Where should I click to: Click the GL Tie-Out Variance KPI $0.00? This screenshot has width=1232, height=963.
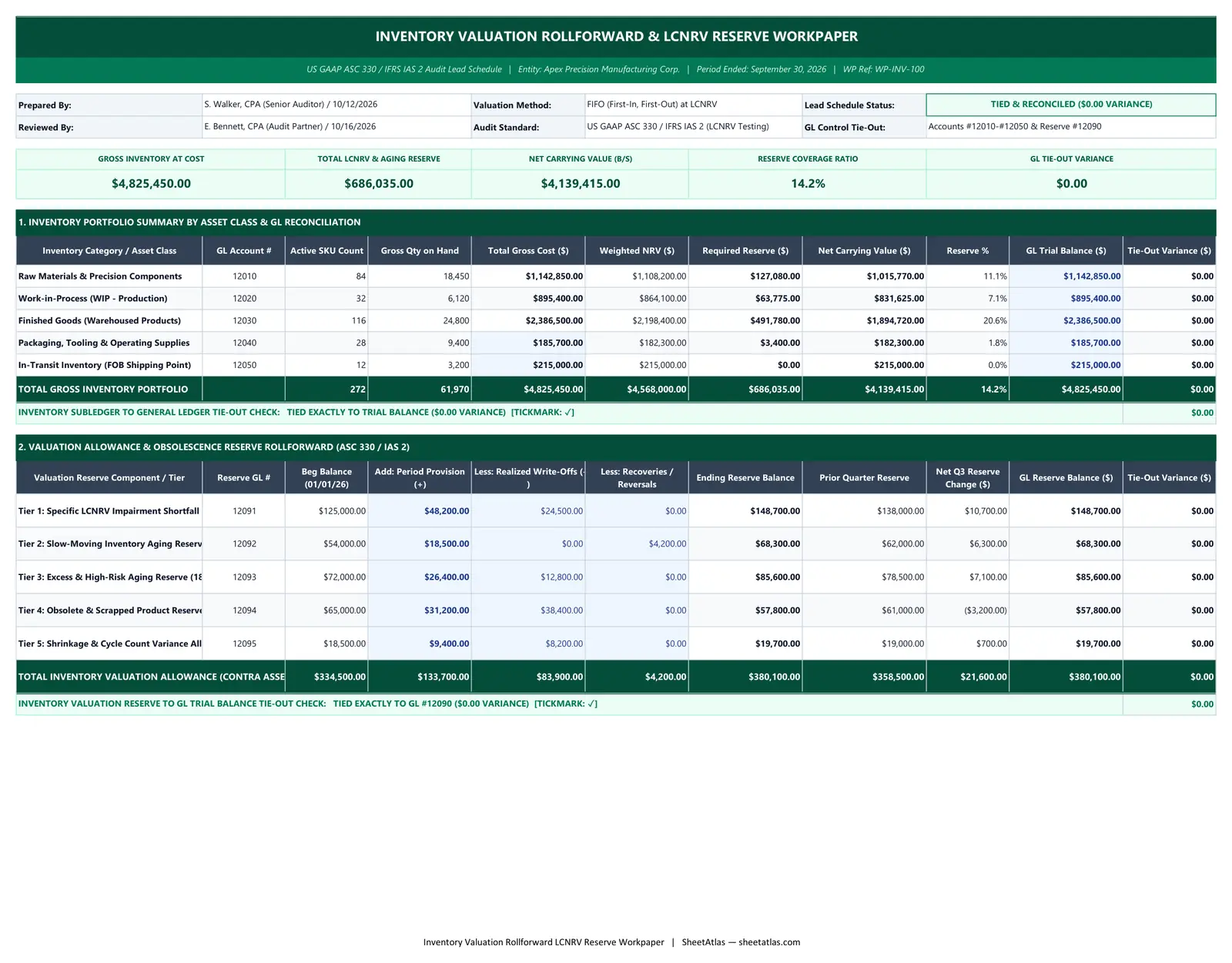tap(1071, 184)
